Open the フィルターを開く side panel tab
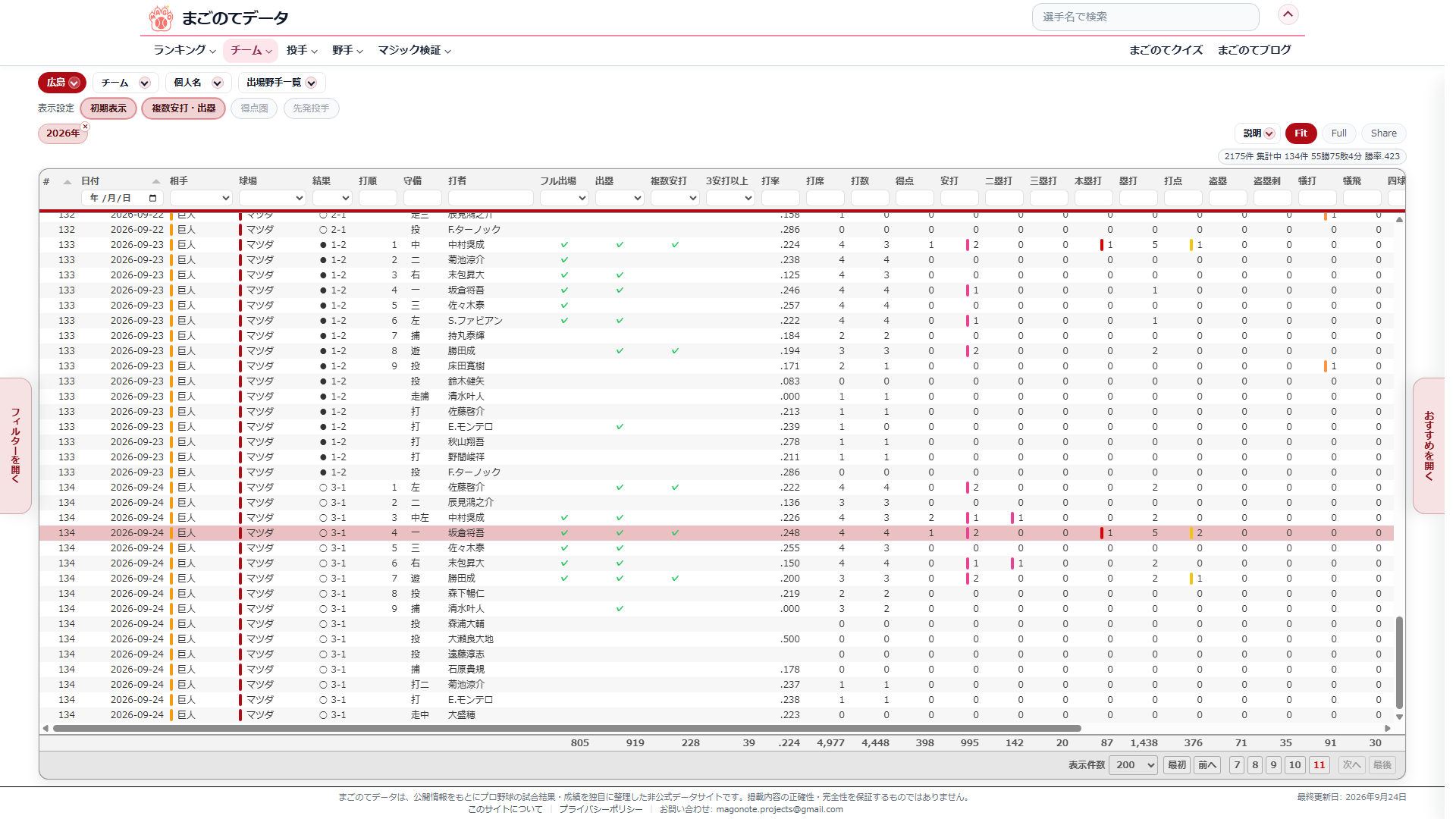 click(16, 446)
